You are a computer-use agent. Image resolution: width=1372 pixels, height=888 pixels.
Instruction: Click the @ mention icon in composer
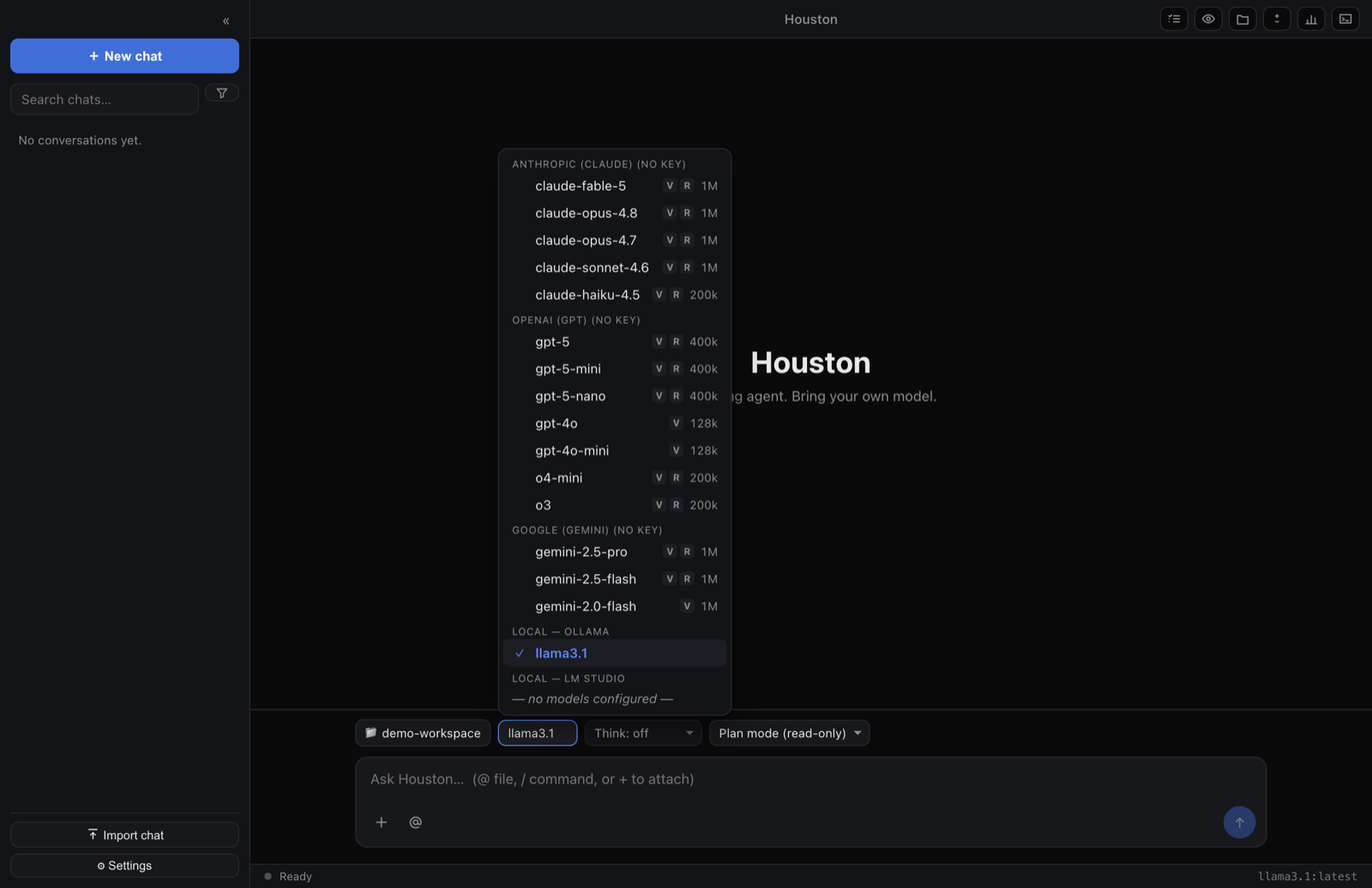pos(416,822)
